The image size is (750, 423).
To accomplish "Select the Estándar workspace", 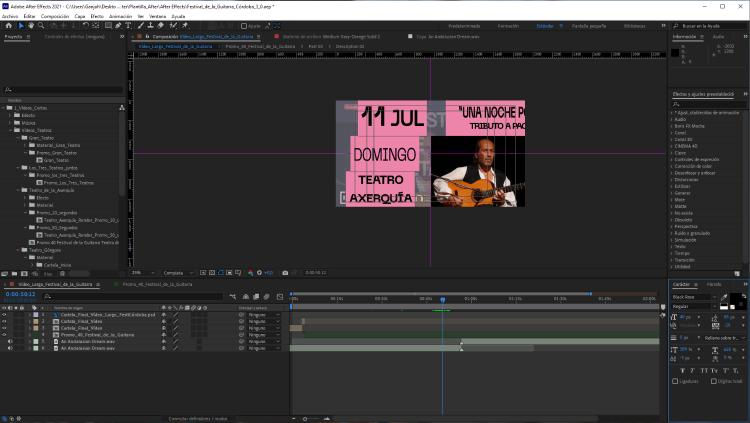I will click(x=545, y=26).
